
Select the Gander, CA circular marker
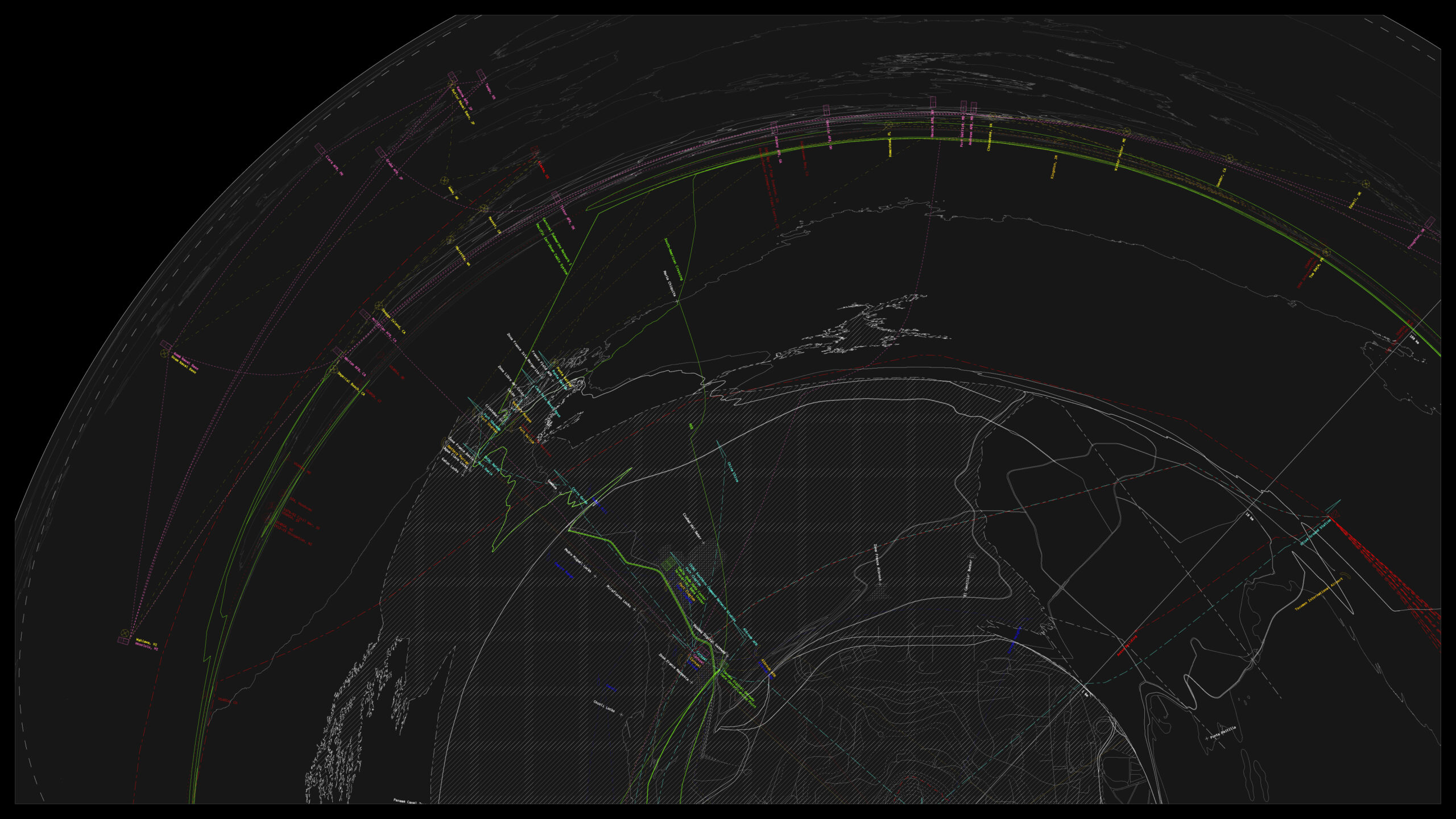click(1229, 158)
